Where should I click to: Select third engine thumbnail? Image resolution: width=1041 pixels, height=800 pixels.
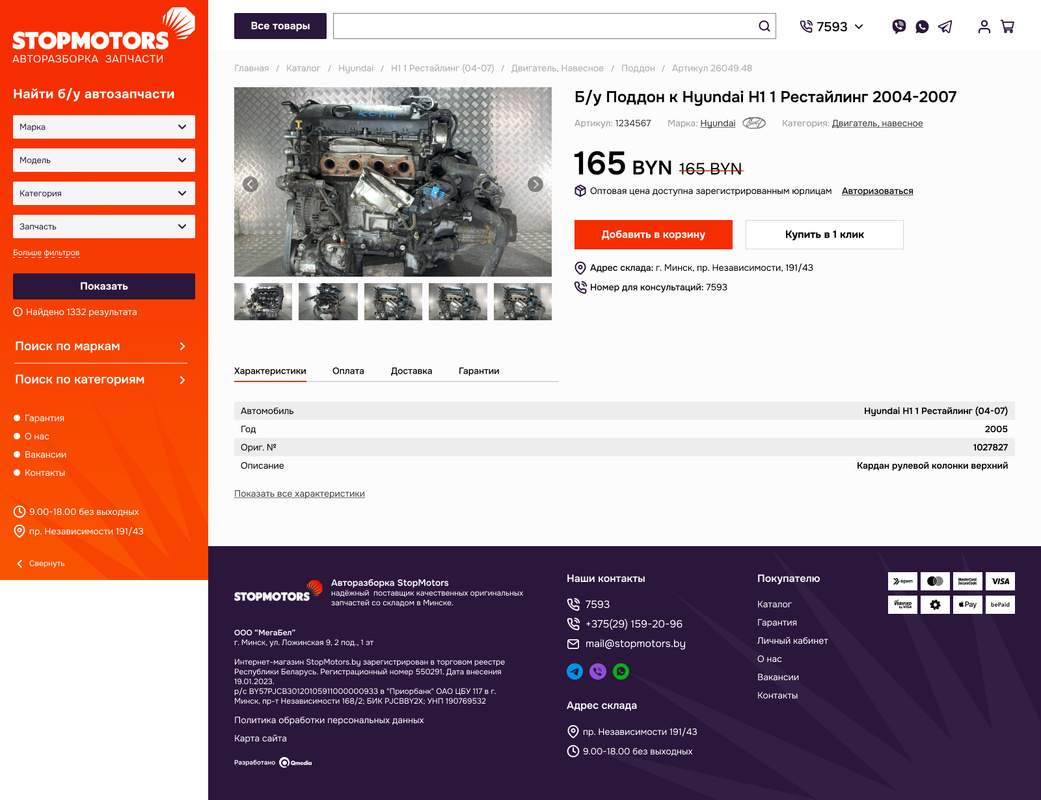(393, 301)
